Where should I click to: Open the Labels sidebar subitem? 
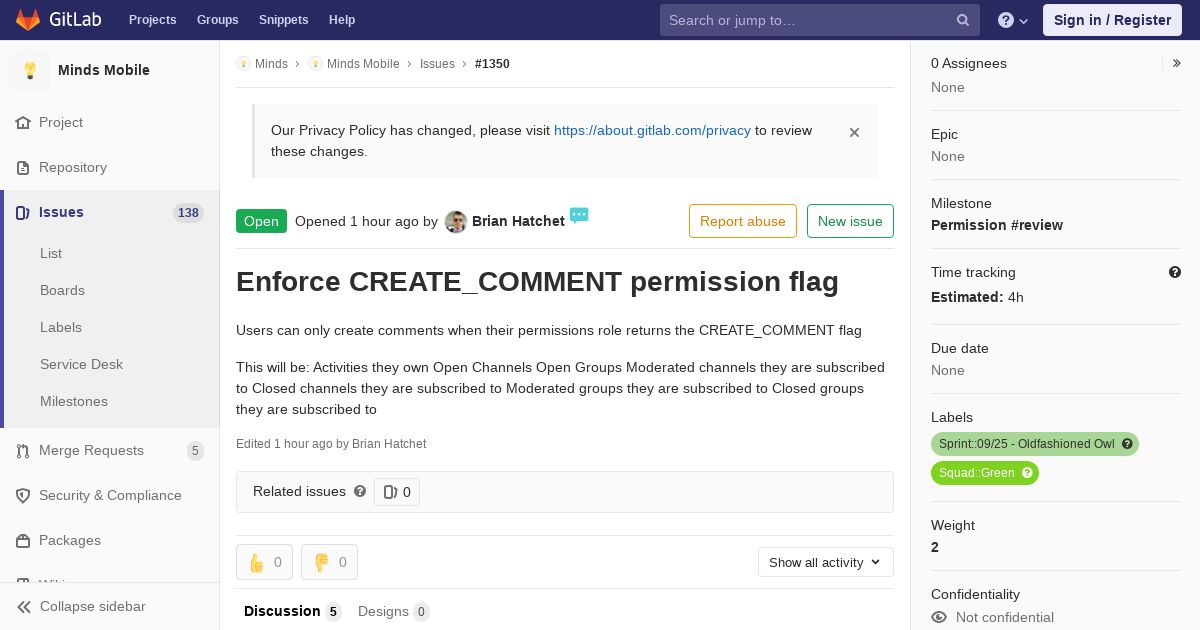[61, 327]
